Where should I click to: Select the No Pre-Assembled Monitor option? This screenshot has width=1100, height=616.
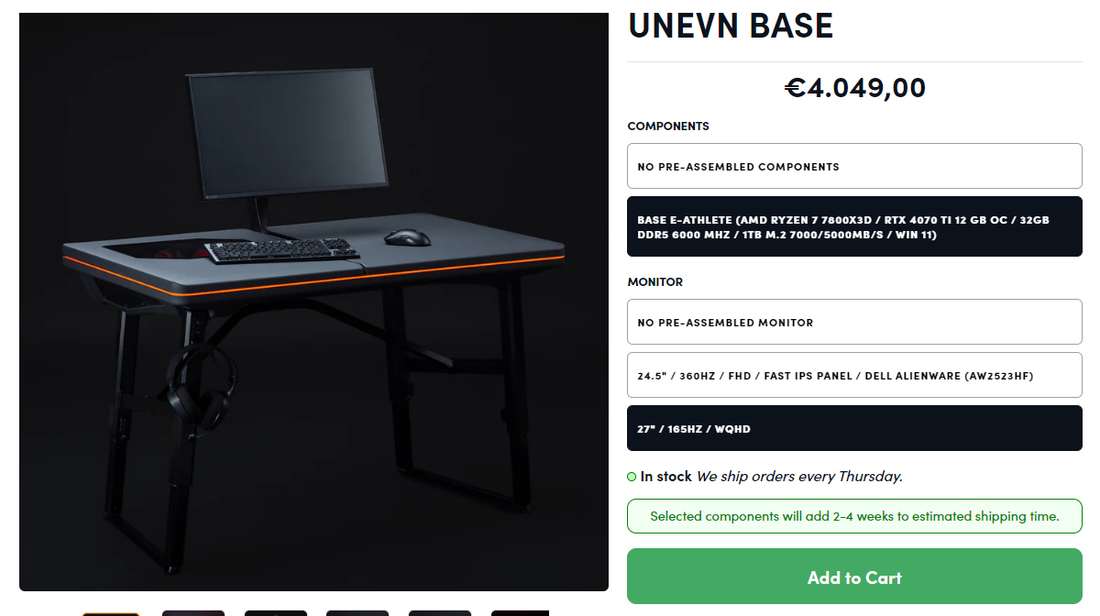click(854, 322)
